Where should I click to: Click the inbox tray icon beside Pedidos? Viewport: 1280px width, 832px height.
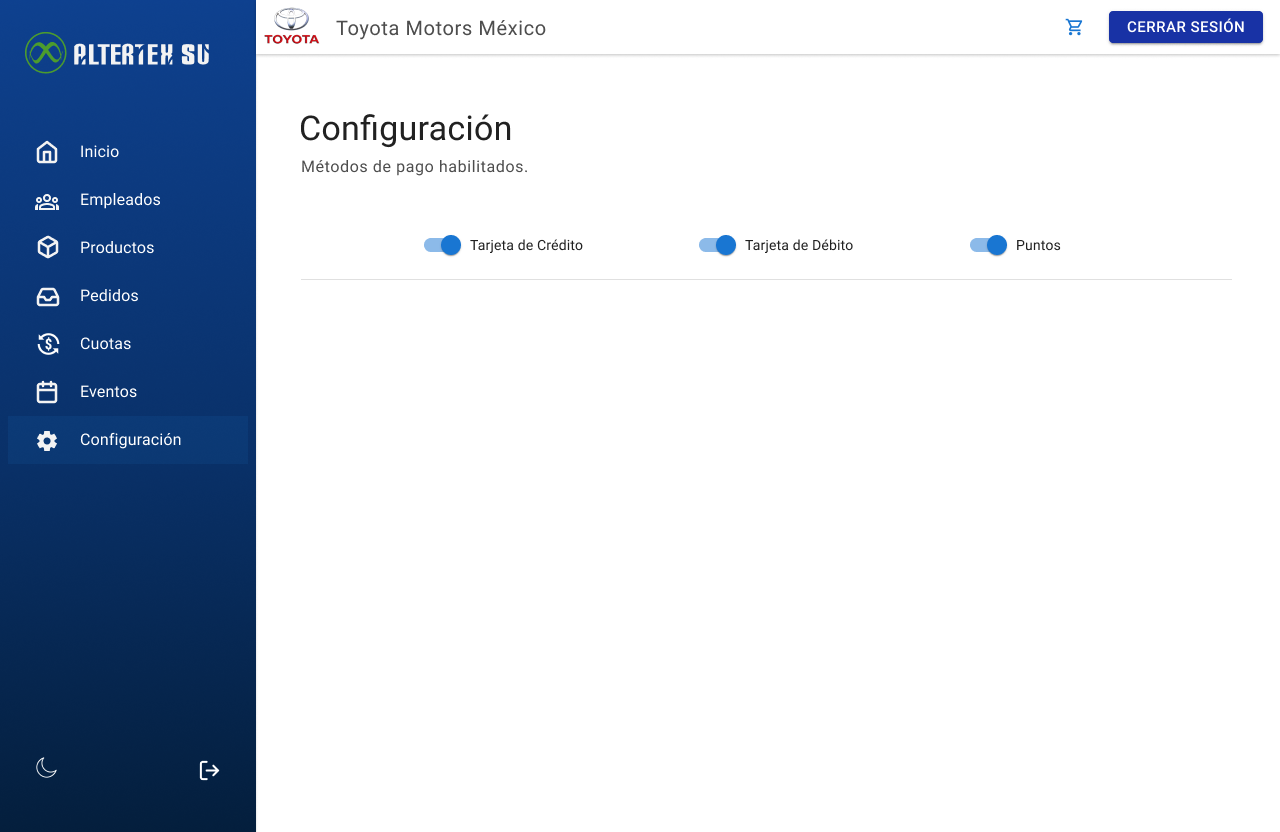click(47, 296)
